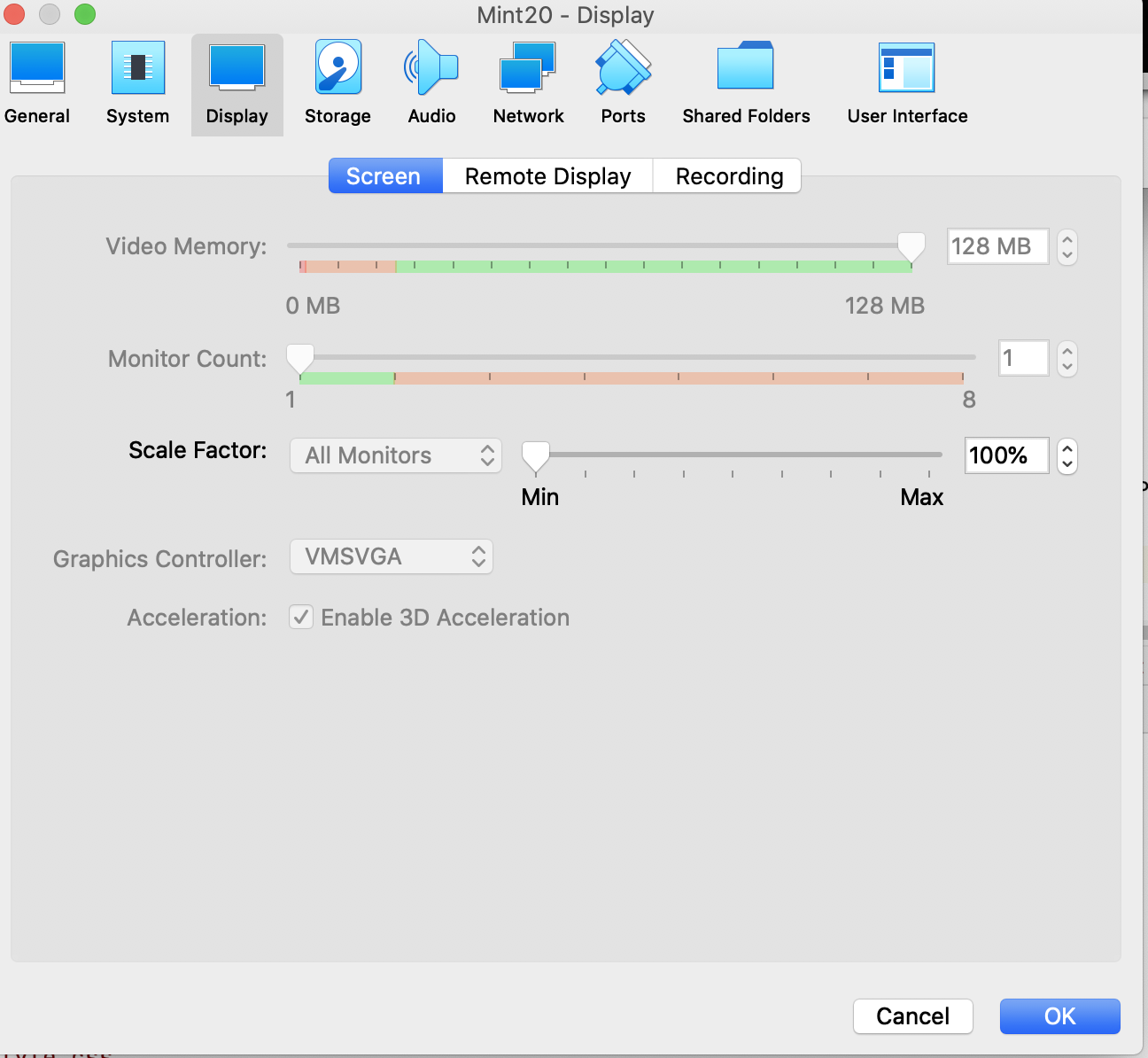
Task: Confirm settings with the OK button
Action: click(1059, 1016)
